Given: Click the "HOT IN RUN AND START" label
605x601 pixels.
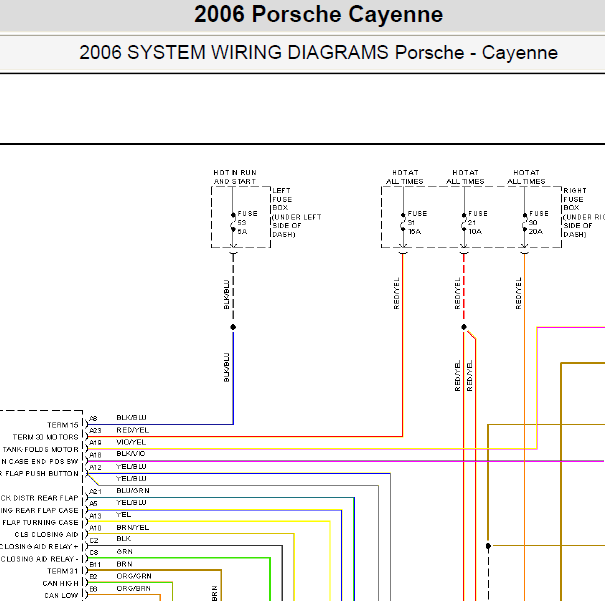Looking at the screenshot, I should tap(235, 177).
